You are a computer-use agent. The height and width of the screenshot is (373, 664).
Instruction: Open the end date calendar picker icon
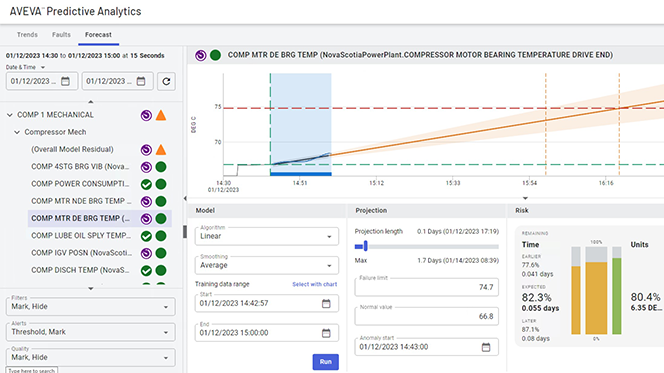click(141, 81)
